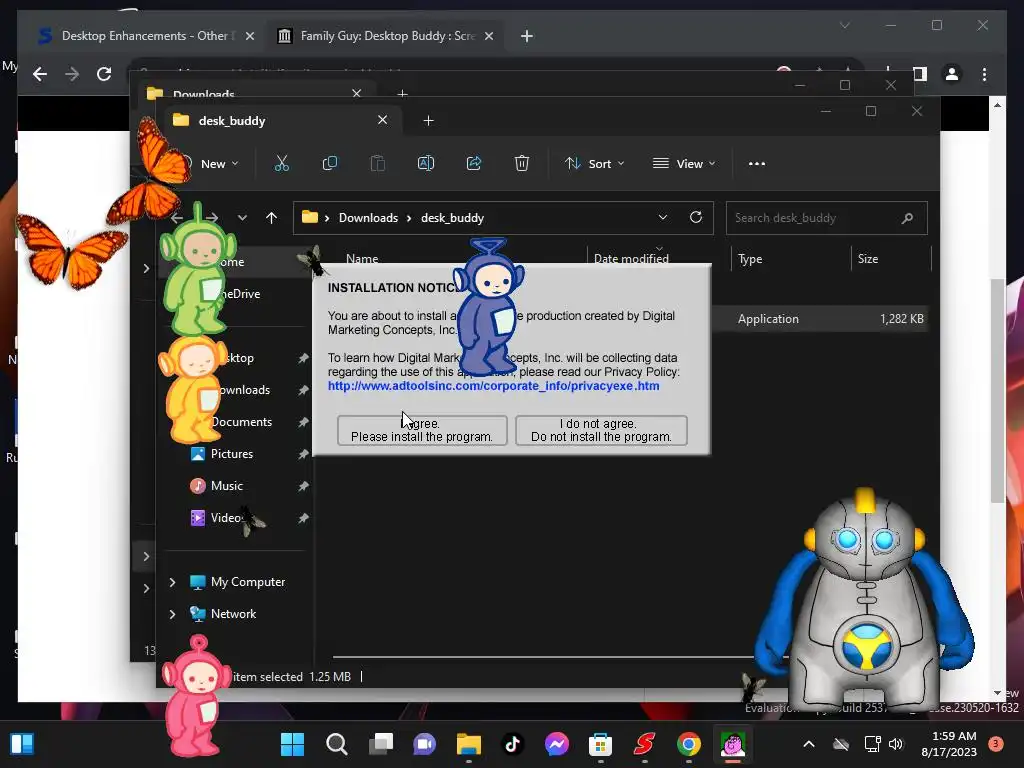Open the Sort dropdown
Viewport: 1024px width, 768px height.
pyautogui.click(x=594, y=164)
